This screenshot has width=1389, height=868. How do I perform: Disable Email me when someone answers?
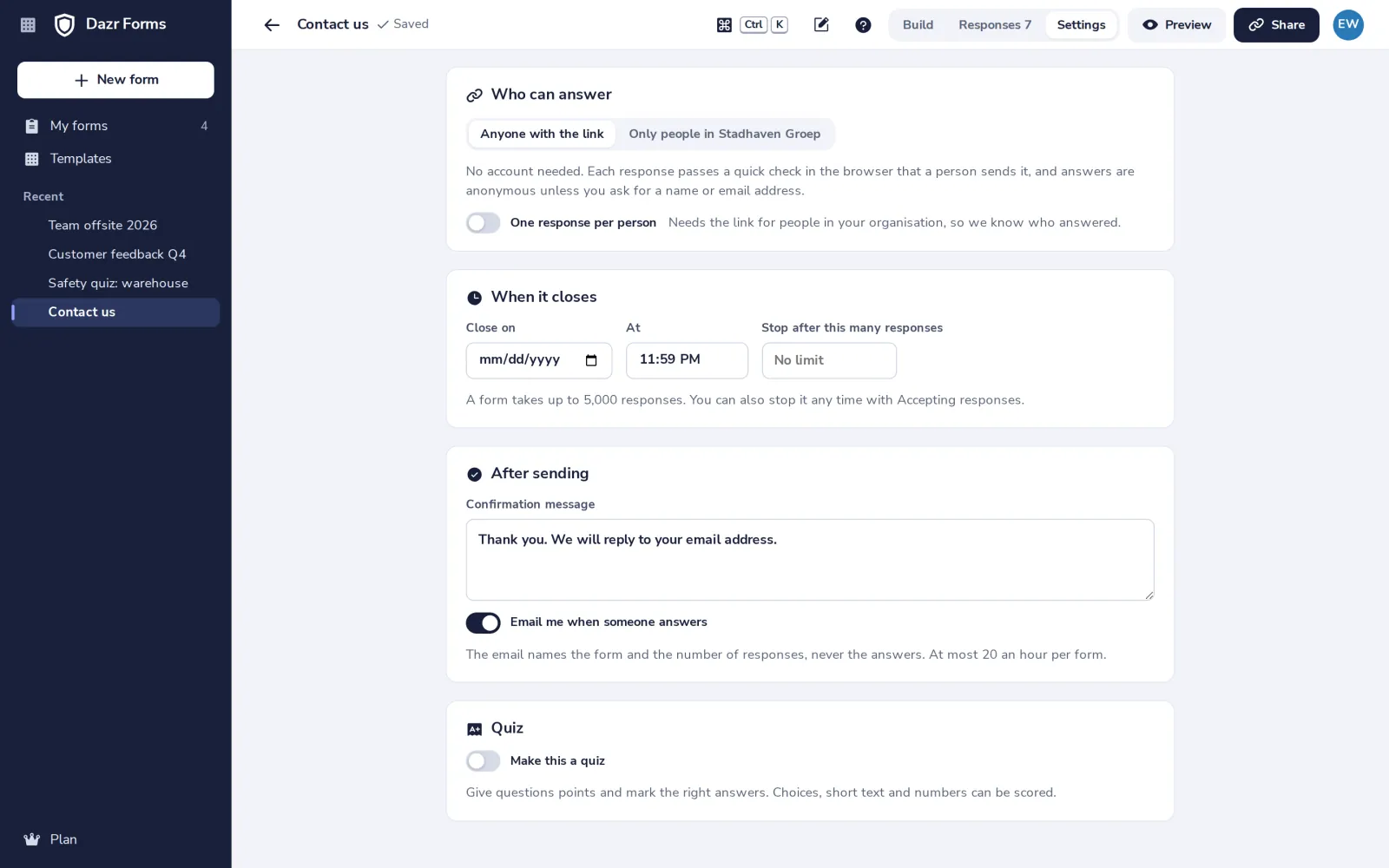tap(483, 622)
